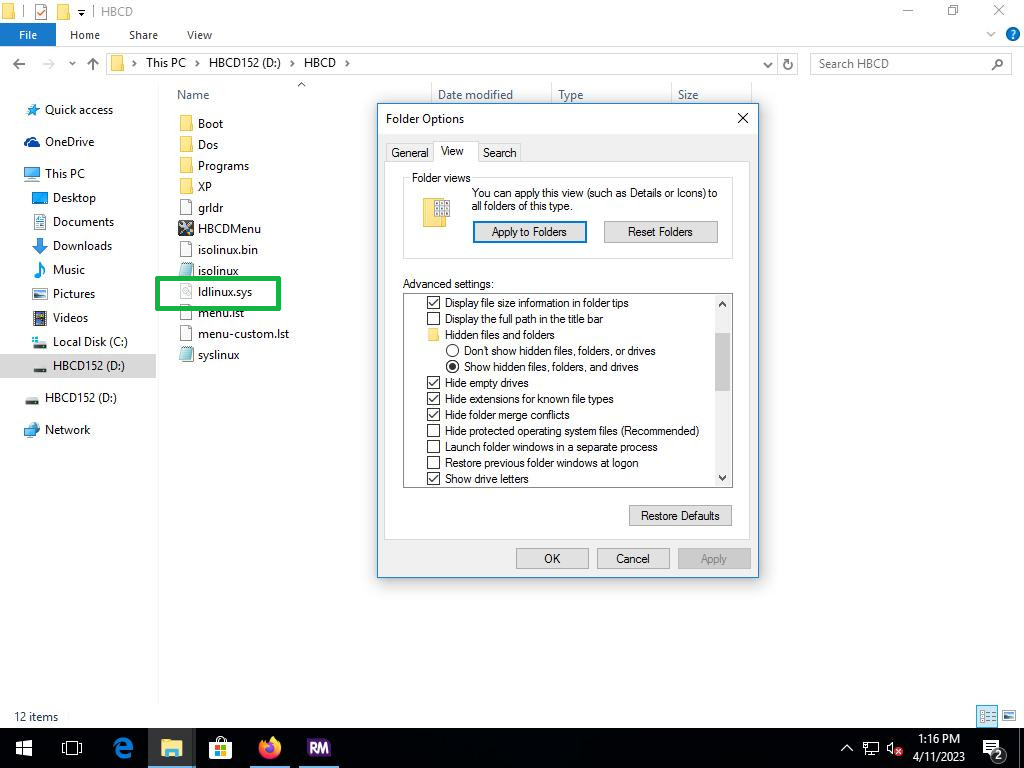Open recent locations dropdown arrow
This screenshot has width=1024, height=768.
coord(72,63)
